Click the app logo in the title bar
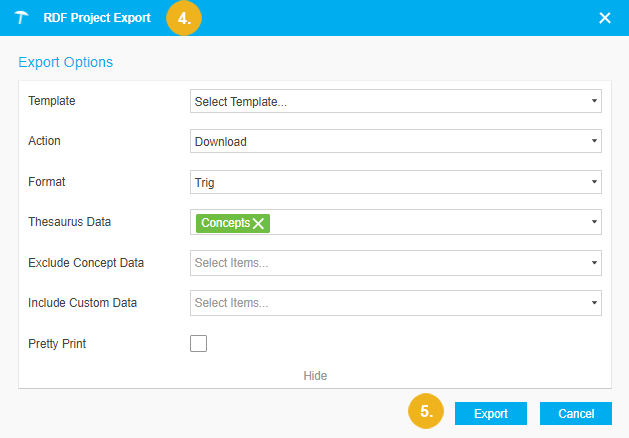The height and width of the screenshot is (438, 629). (x=24, y=18)
